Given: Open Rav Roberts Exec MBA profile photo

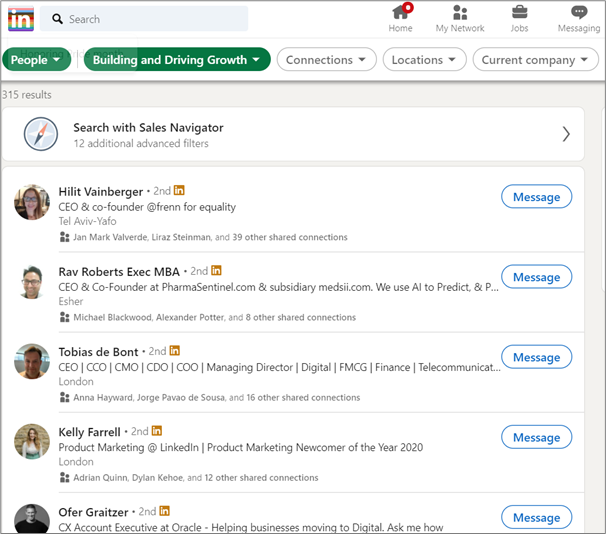Looking at the screenshot, I should pyautogui.click(x=32, y=282).
